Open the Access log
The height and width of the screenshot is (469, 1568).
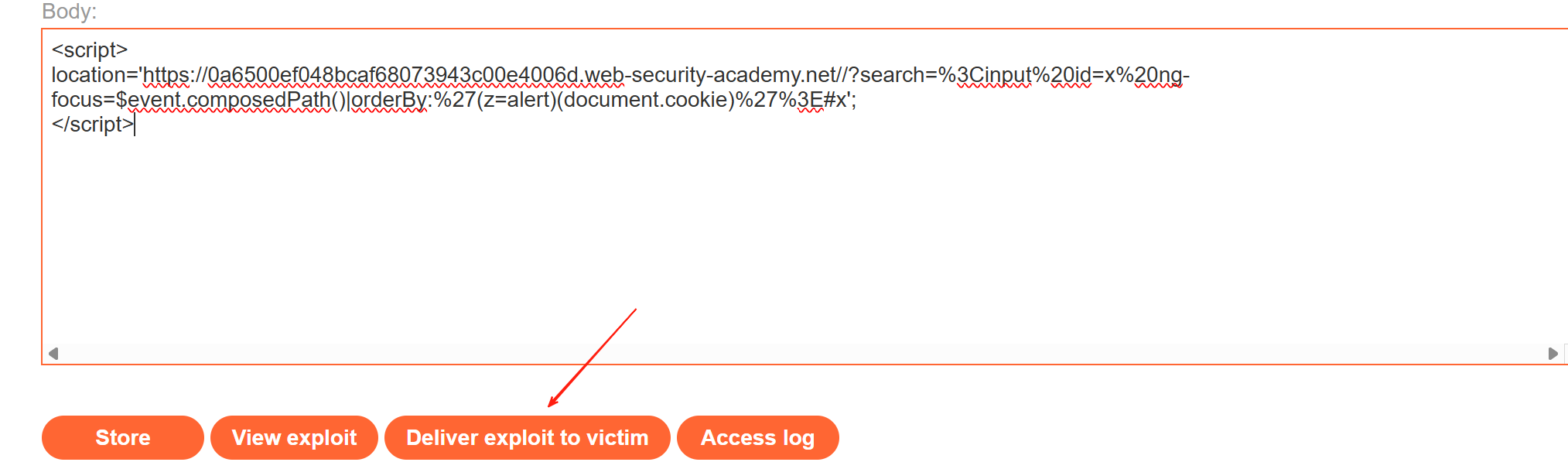point(757,437)
